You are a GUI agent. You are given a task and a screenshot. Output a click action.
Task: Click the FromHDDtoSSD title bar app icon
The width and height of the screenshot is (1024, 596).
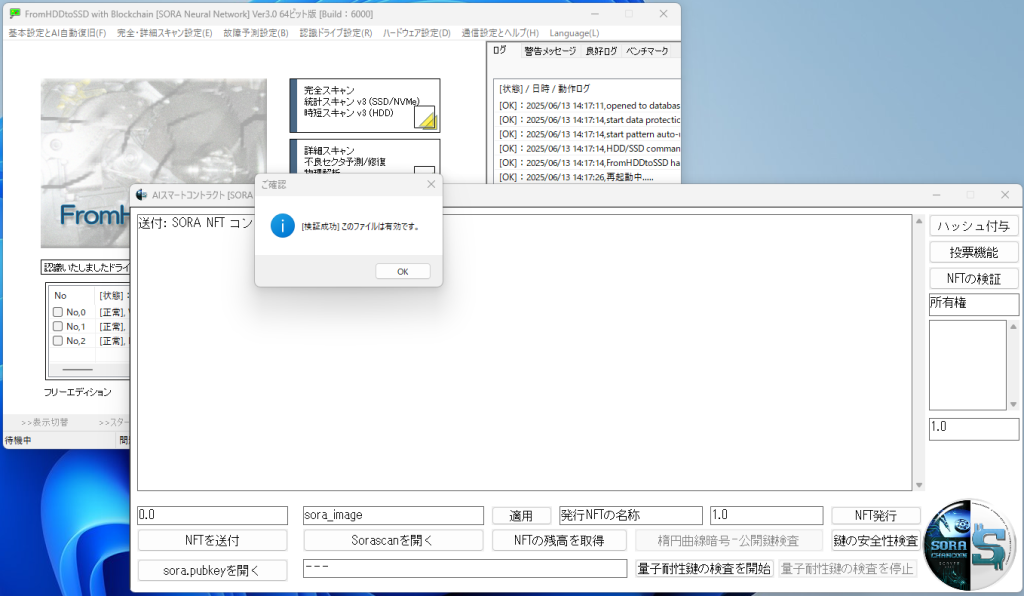click(15, 14)
